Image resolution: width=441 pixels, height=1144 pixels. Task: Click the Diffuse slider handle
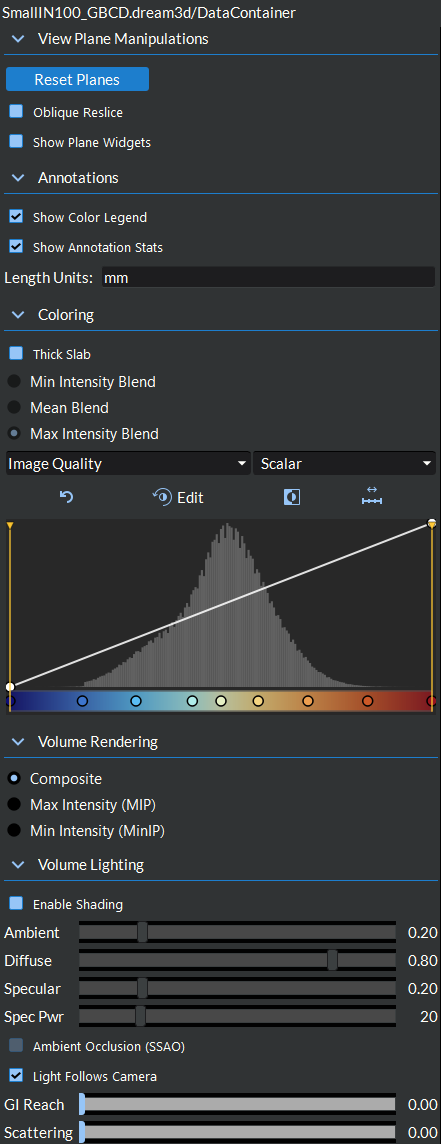coord(332,960)
